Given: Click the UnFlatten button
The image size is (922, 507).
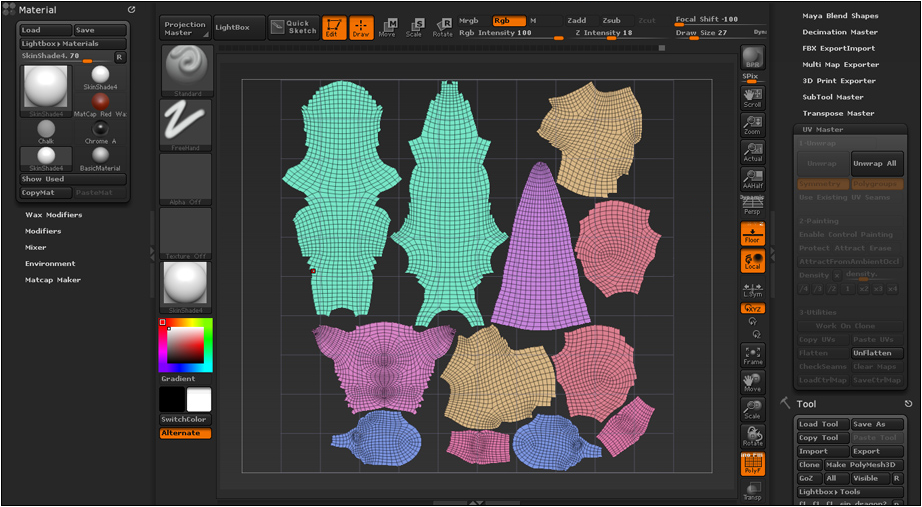Looking at the screenshot, I should click(x=877, y=353).
